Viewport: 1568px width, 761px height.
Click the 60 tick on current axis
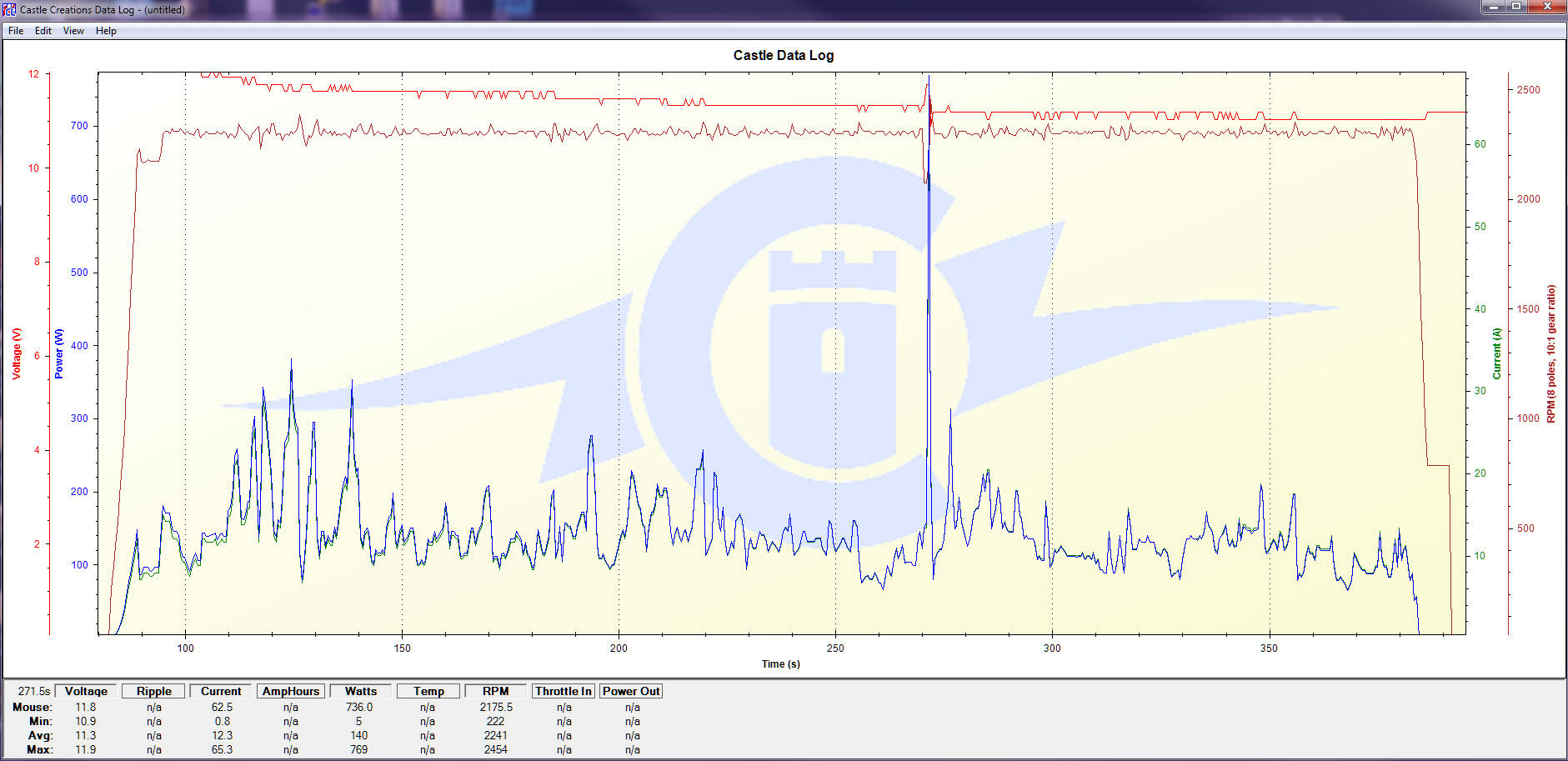[x=1480, y=143]
